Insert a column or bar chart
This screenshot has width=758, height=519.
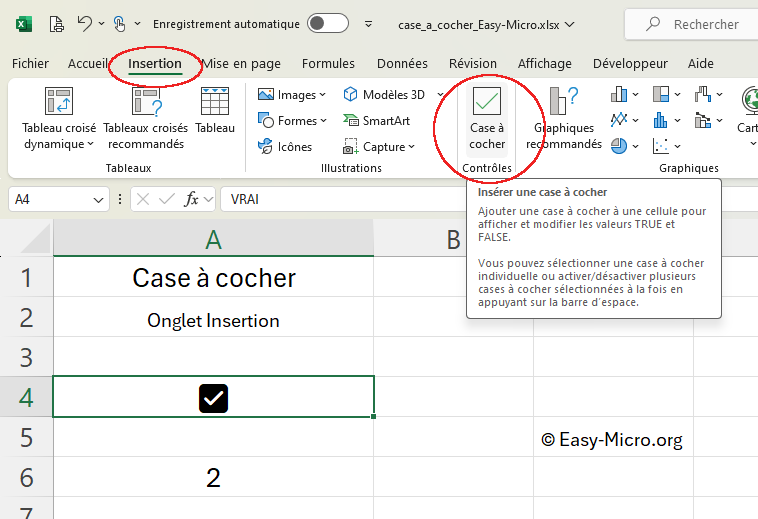click(x=619, y=94)
